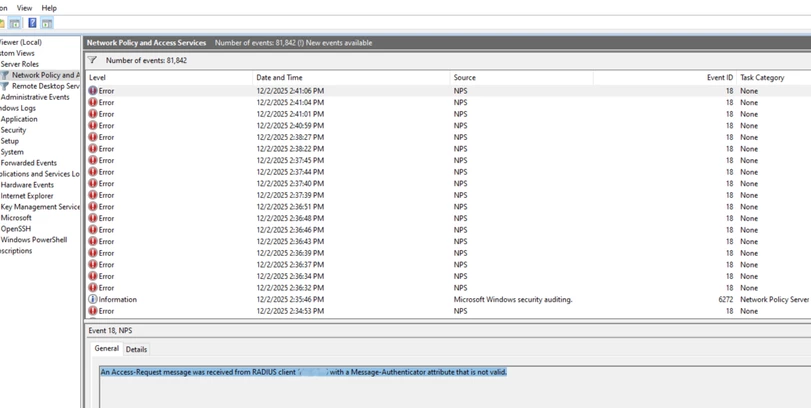Click the funnel icon of Network Policy view

point(5,75)
